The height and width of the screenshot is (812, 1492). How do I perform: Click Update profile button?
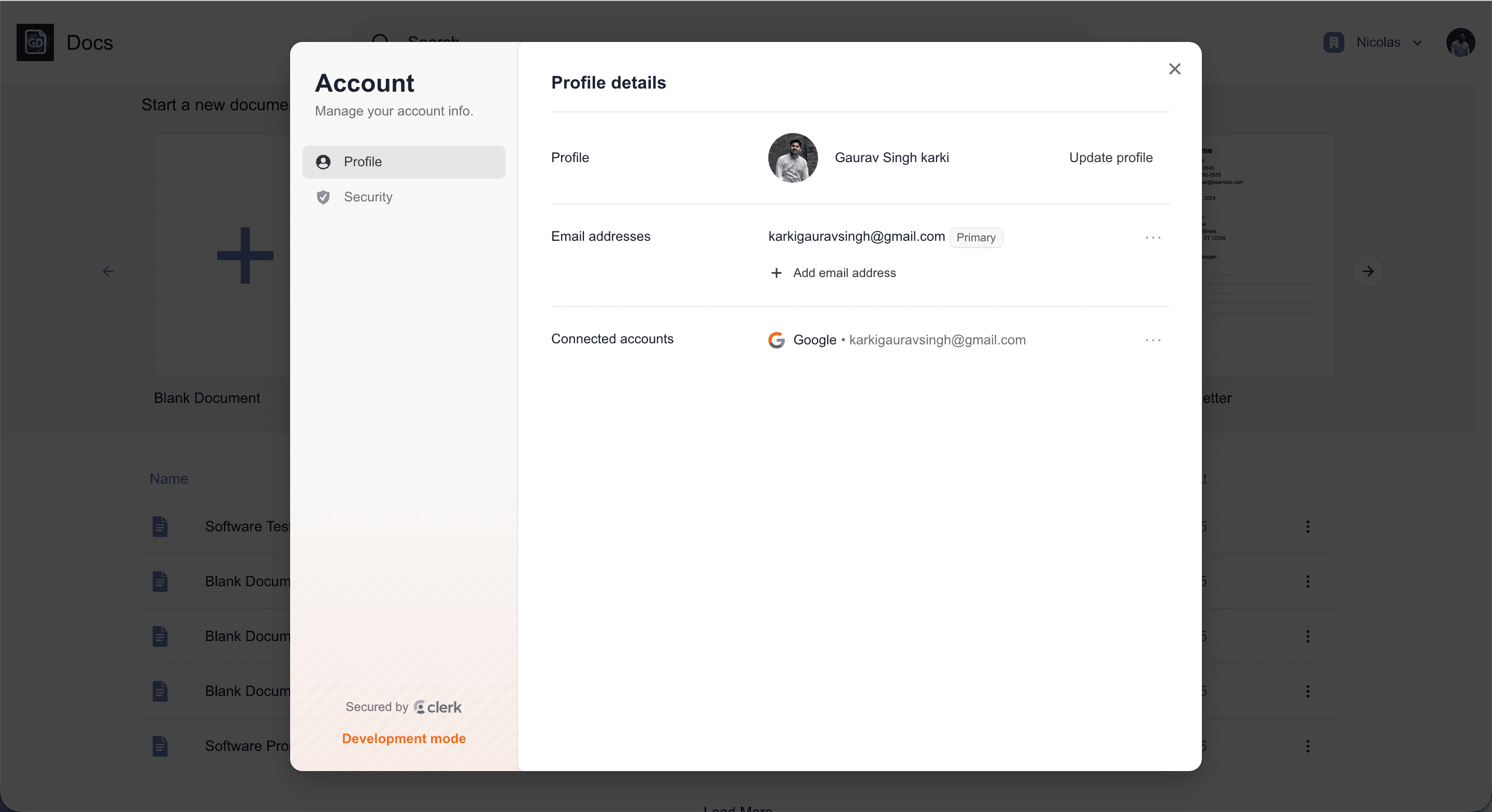click(x=1110, y=157)
